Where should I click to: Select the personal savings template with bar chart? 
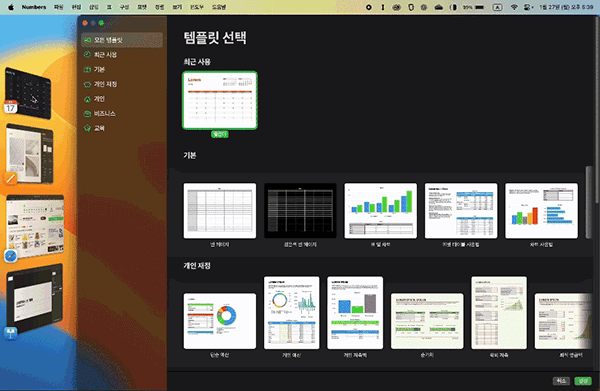(x=355, y=313)
